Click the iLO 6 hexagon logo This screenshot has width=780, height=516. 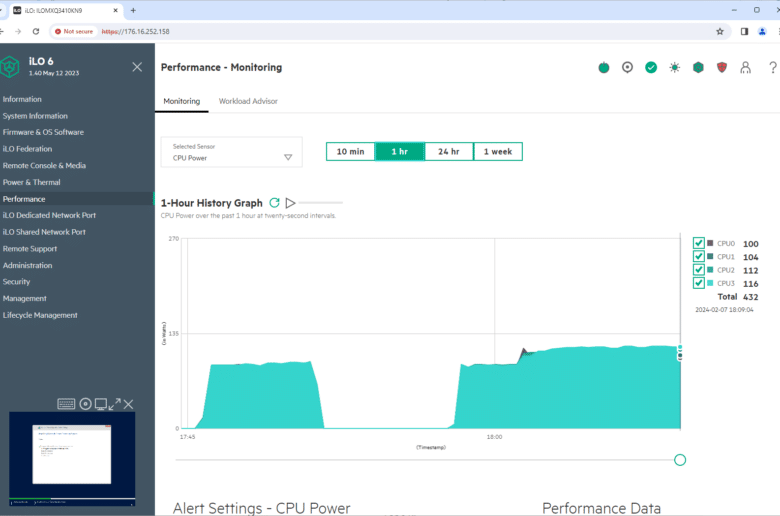click(9, 67)
